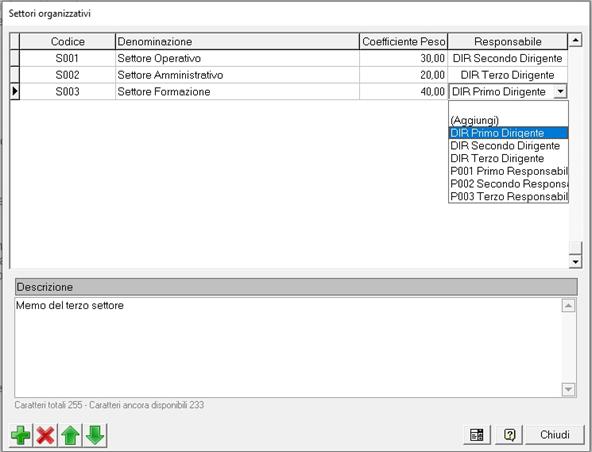The image size is (592, 452).
Task: Click the red X delete icon
Action: [x=45, y=435]
